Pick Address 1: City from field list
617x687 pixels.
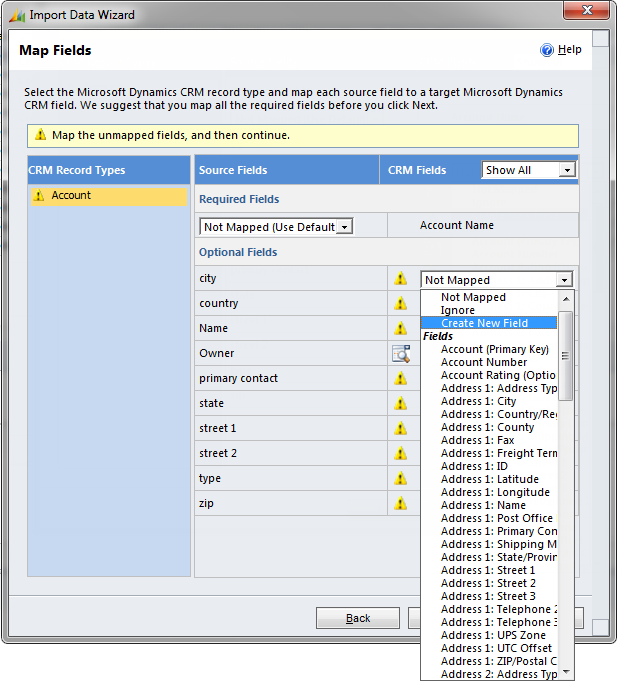(478, 401)
